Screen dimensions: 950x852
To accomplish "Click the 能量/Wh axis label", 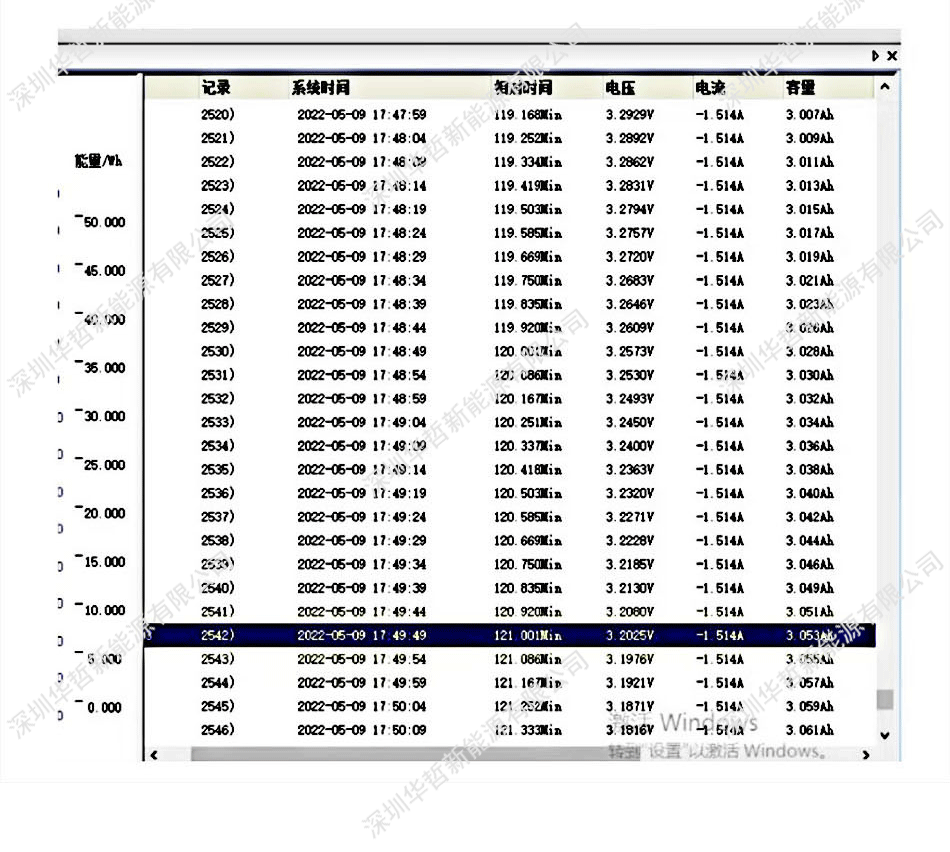I will pyautogui.click(x=98, y=161).
